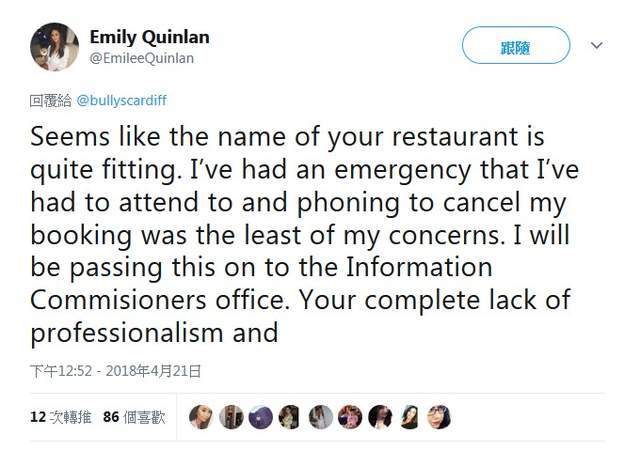Open the second liker avatar in the row
Image resolution: width=640 pixels, height=450 pixels.
point(231,417)
